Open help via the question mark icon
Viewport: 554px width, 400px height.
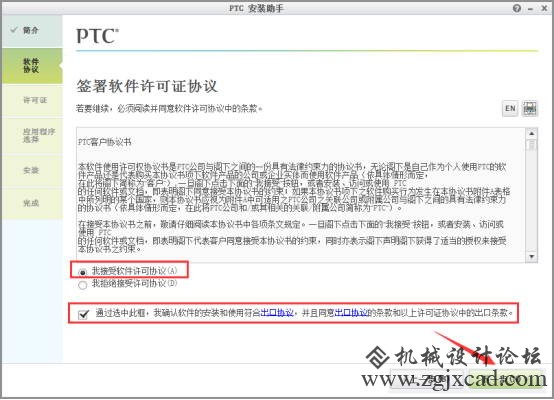click(517, 8)
